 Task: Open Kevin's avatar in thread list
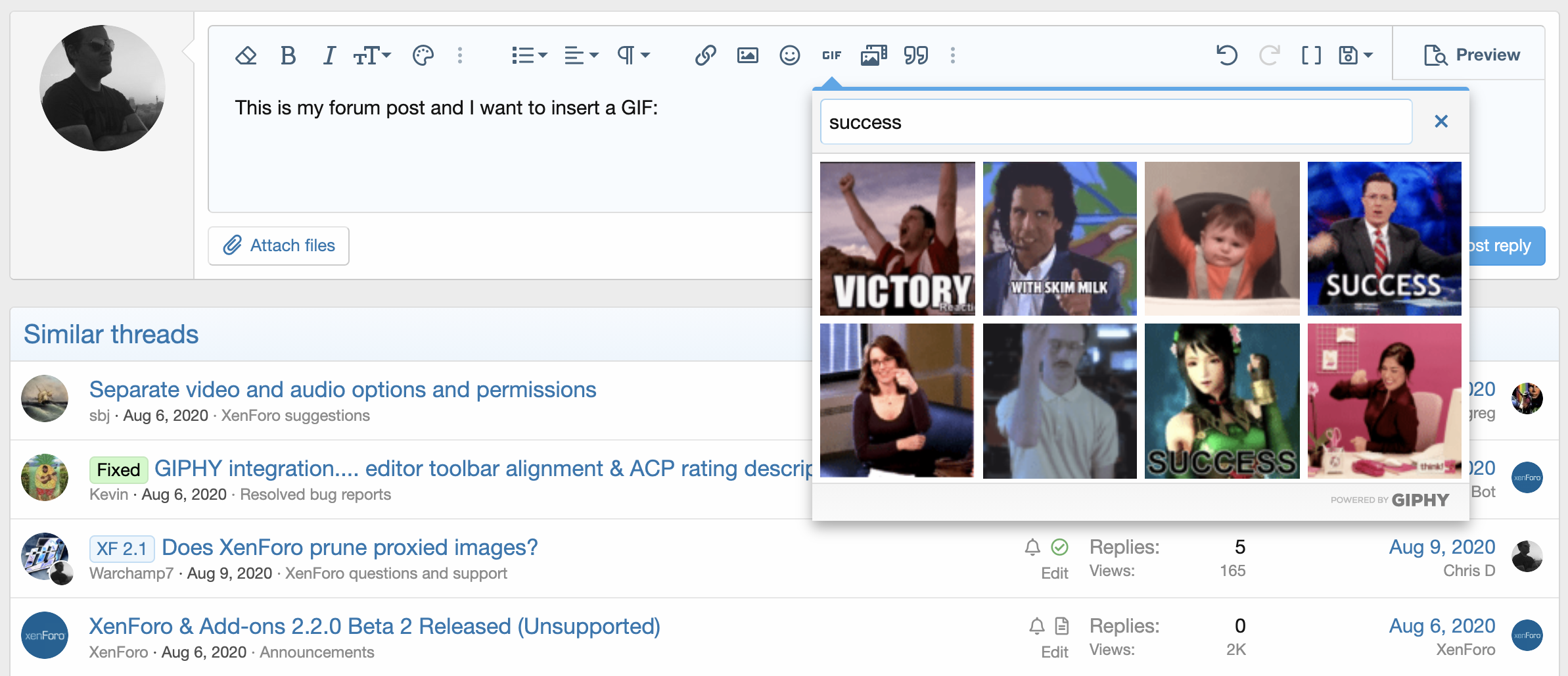point(45,477)
